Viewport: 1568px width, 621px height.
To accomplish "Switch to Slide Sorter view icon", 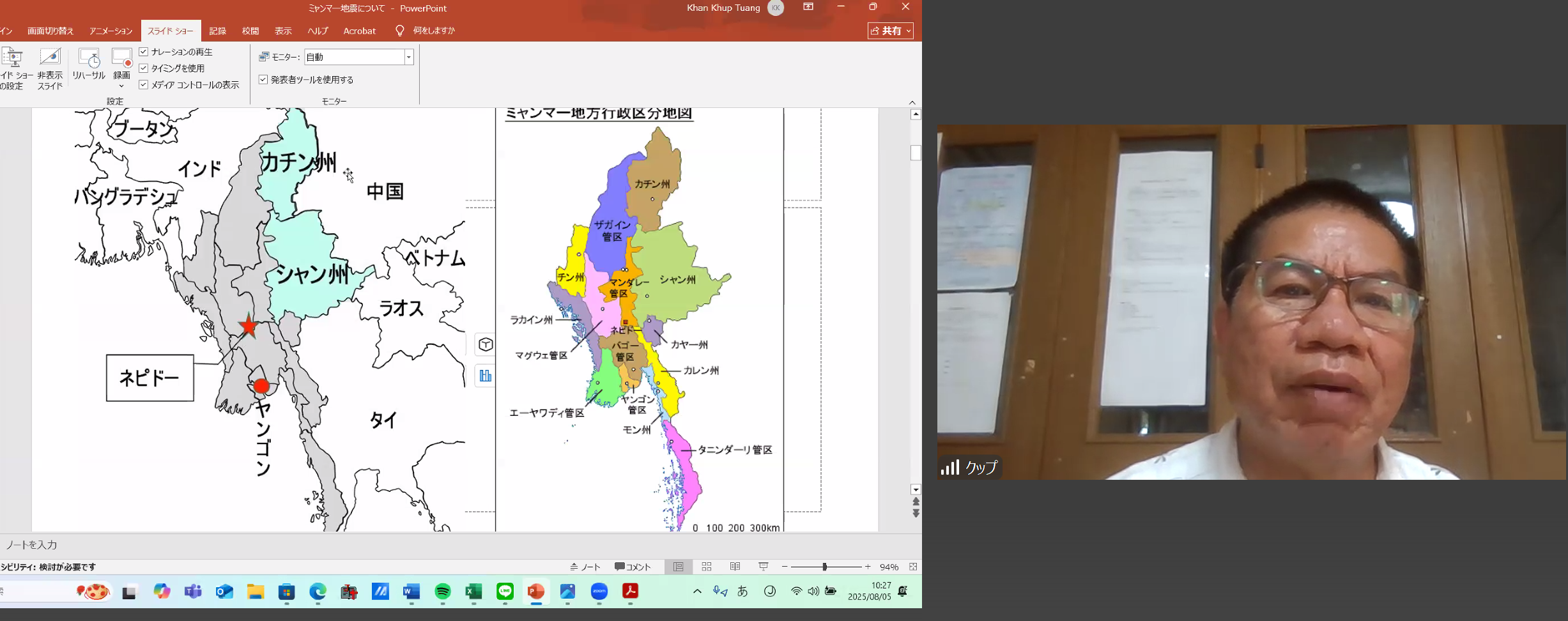I will [x=707, y=567].
